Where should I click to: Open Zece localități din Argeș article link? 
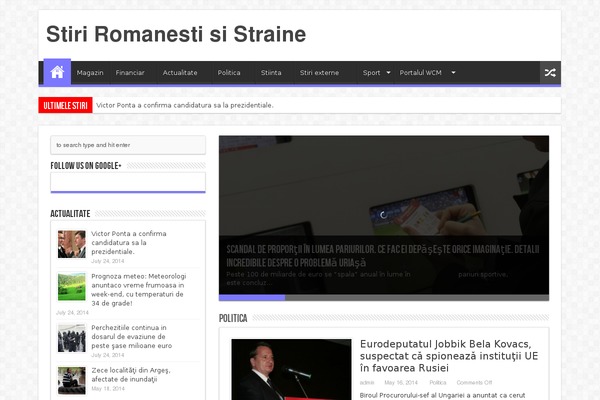coord(130,375)
